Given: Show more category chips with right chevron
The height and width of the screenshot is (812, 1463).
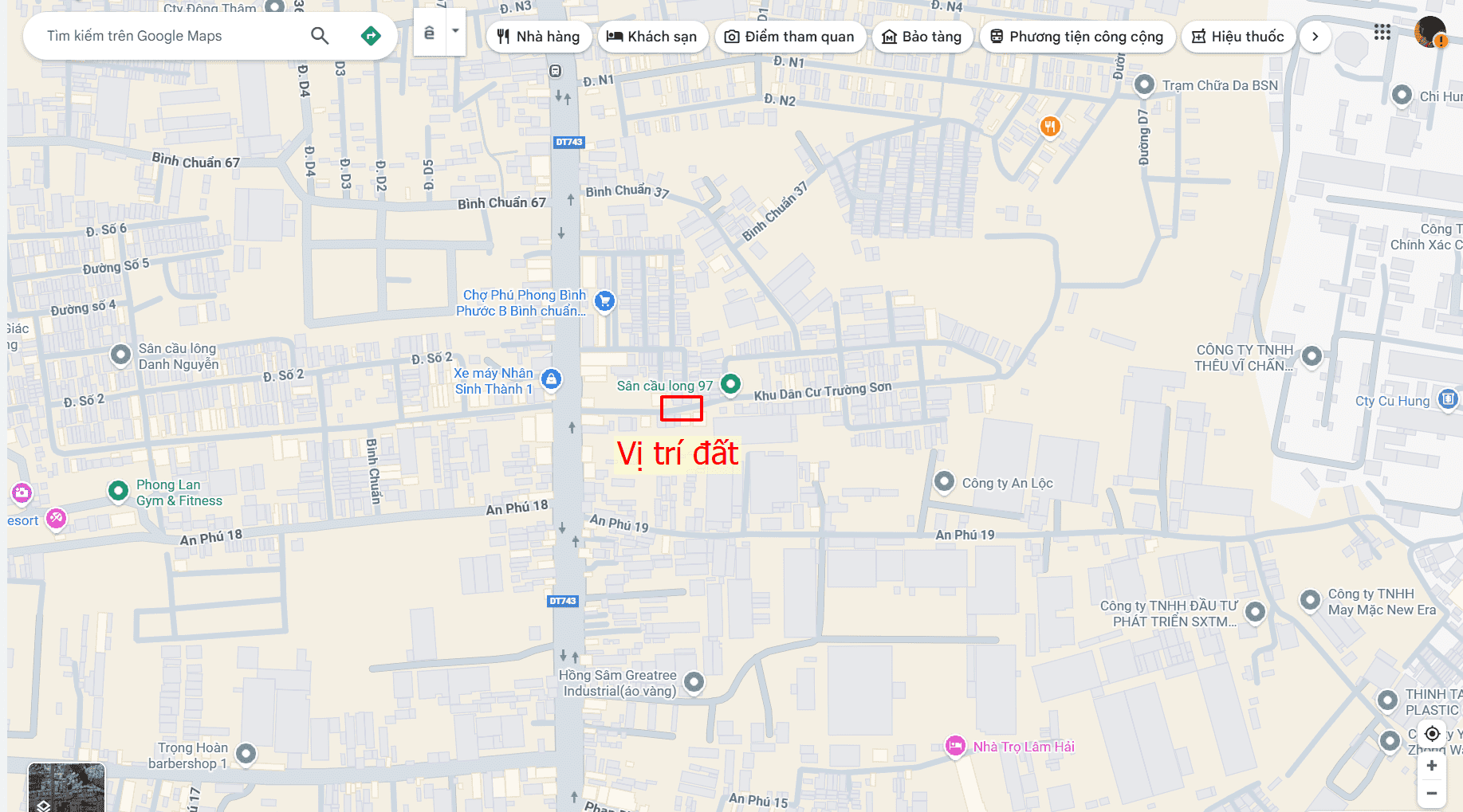Looking at the screenshot, I should 1315,37.
